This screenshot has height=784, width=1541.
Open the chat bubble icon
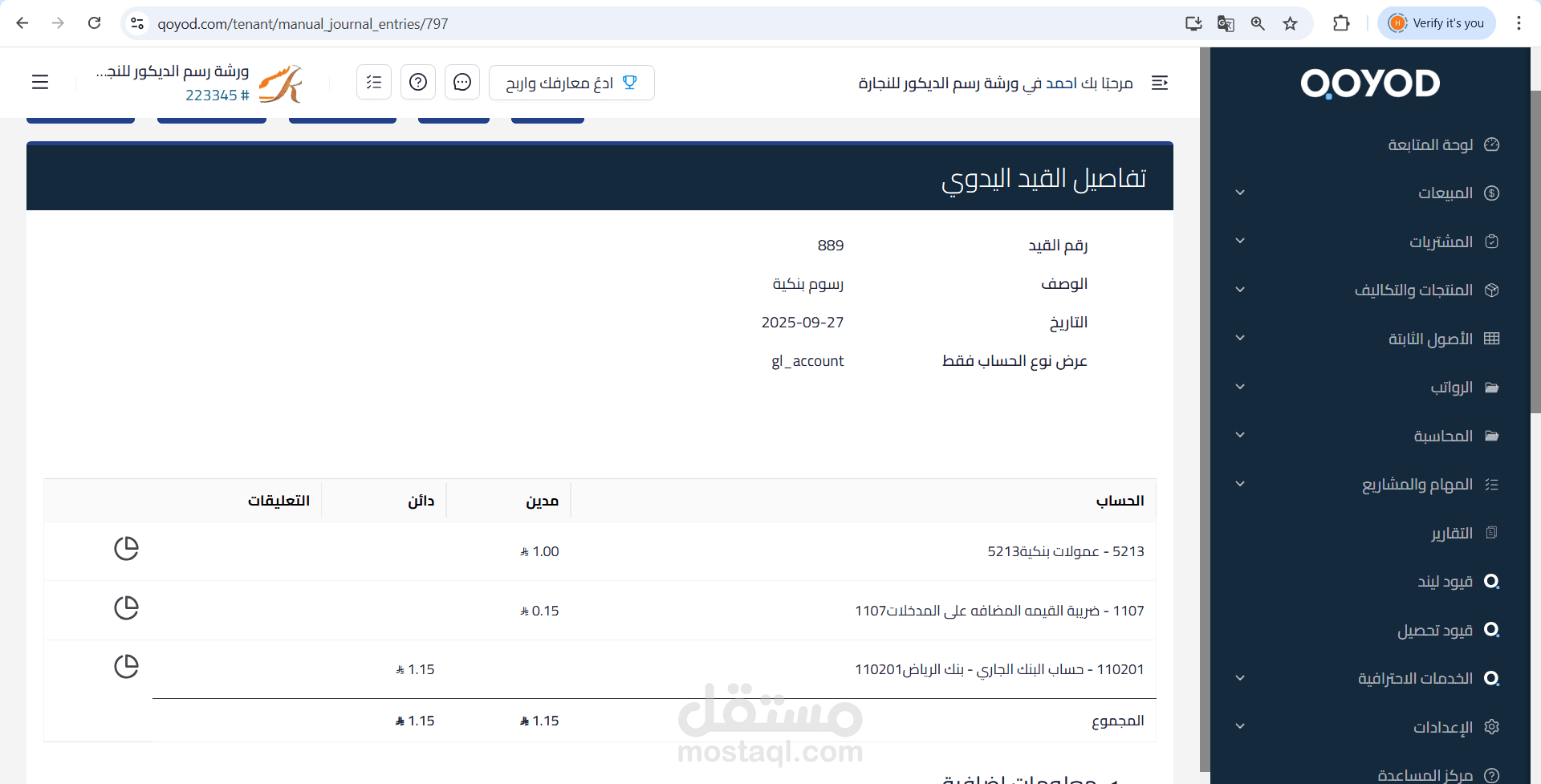click(461, 81)
